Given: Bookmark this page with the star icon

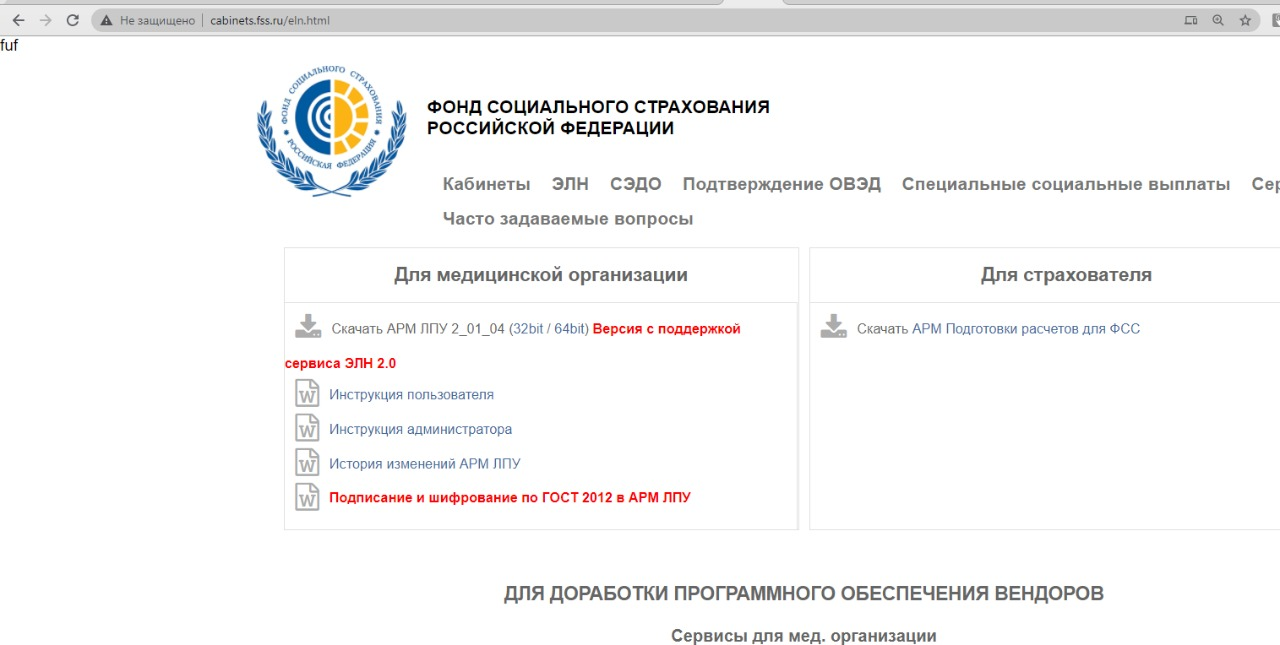Looking at the screenshot, I should click(x=1245, y=20).
